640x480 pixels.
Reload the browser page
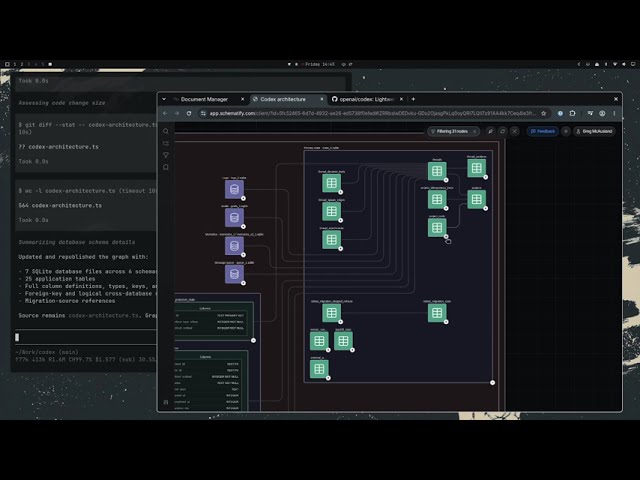(x=189, y=113)
